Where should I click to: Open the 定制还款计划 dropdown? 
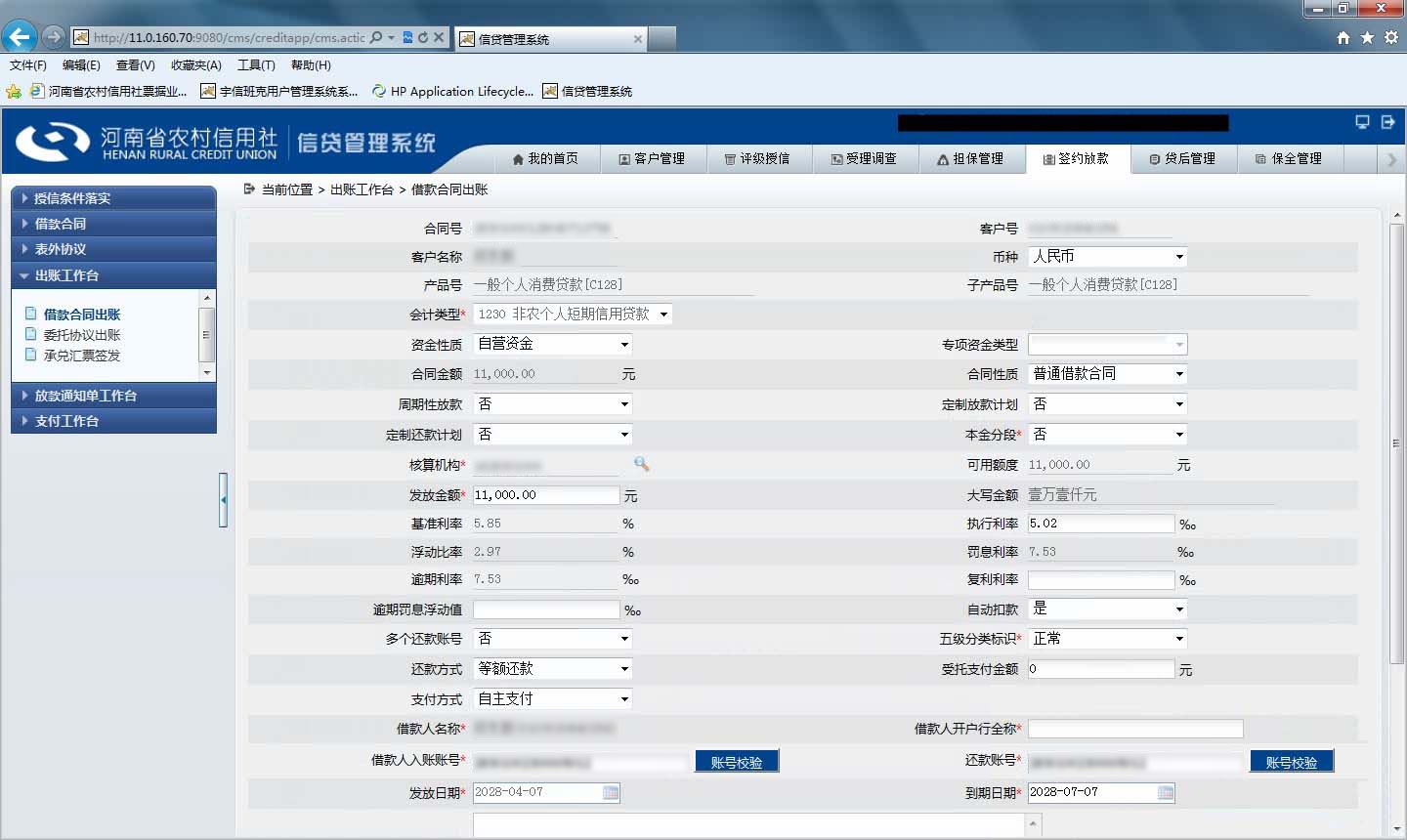(553, 435)
